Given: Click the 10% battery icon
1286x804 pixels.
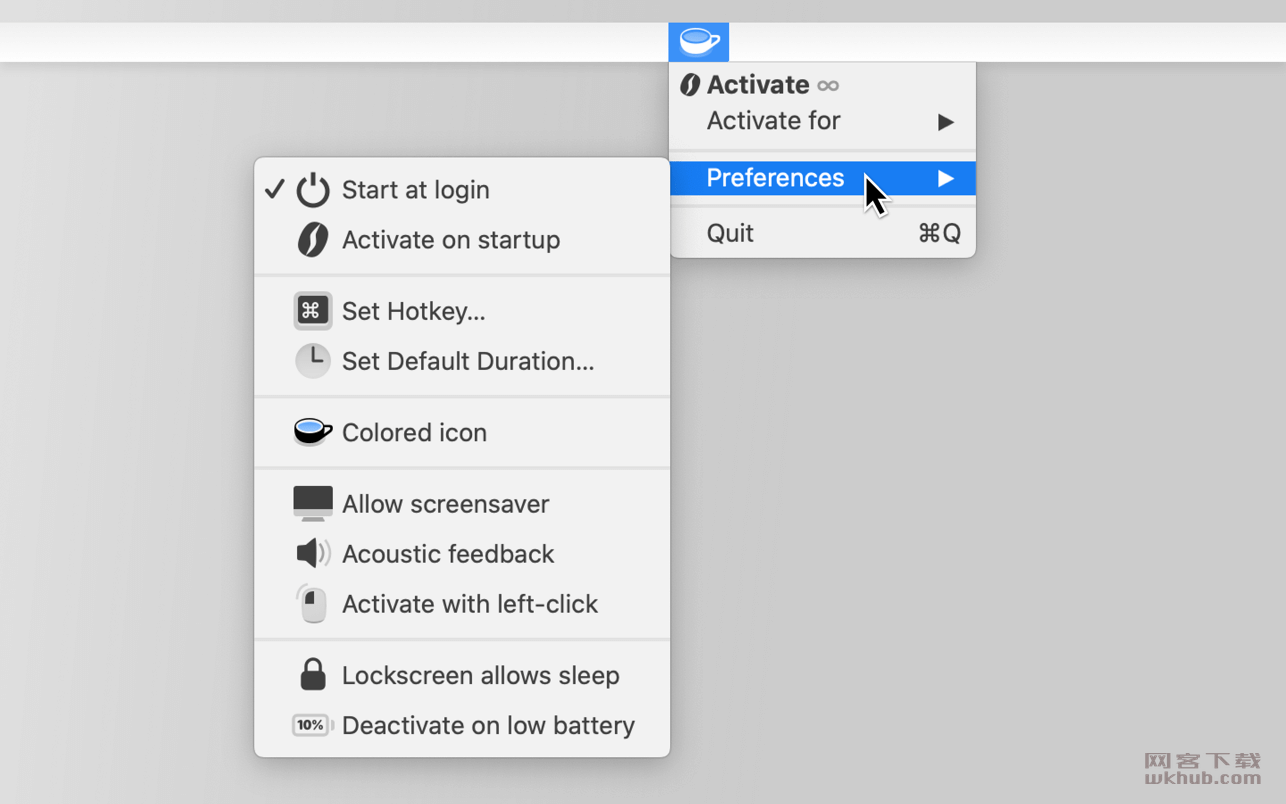Looking at the screenshot, I should pos(312,725).
